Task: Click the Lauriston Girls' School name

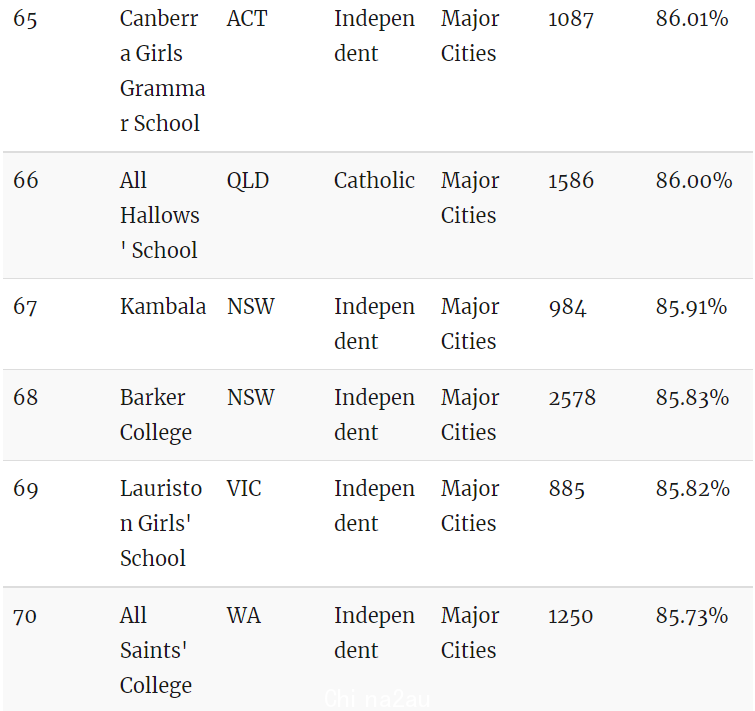Action: 161,523
